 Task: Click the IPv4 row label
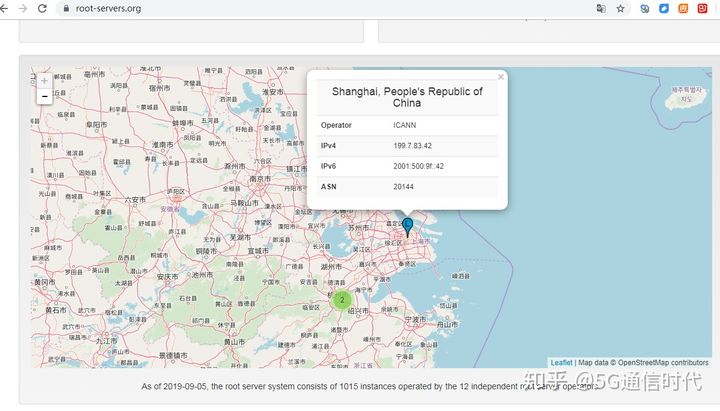pos(328,146)
